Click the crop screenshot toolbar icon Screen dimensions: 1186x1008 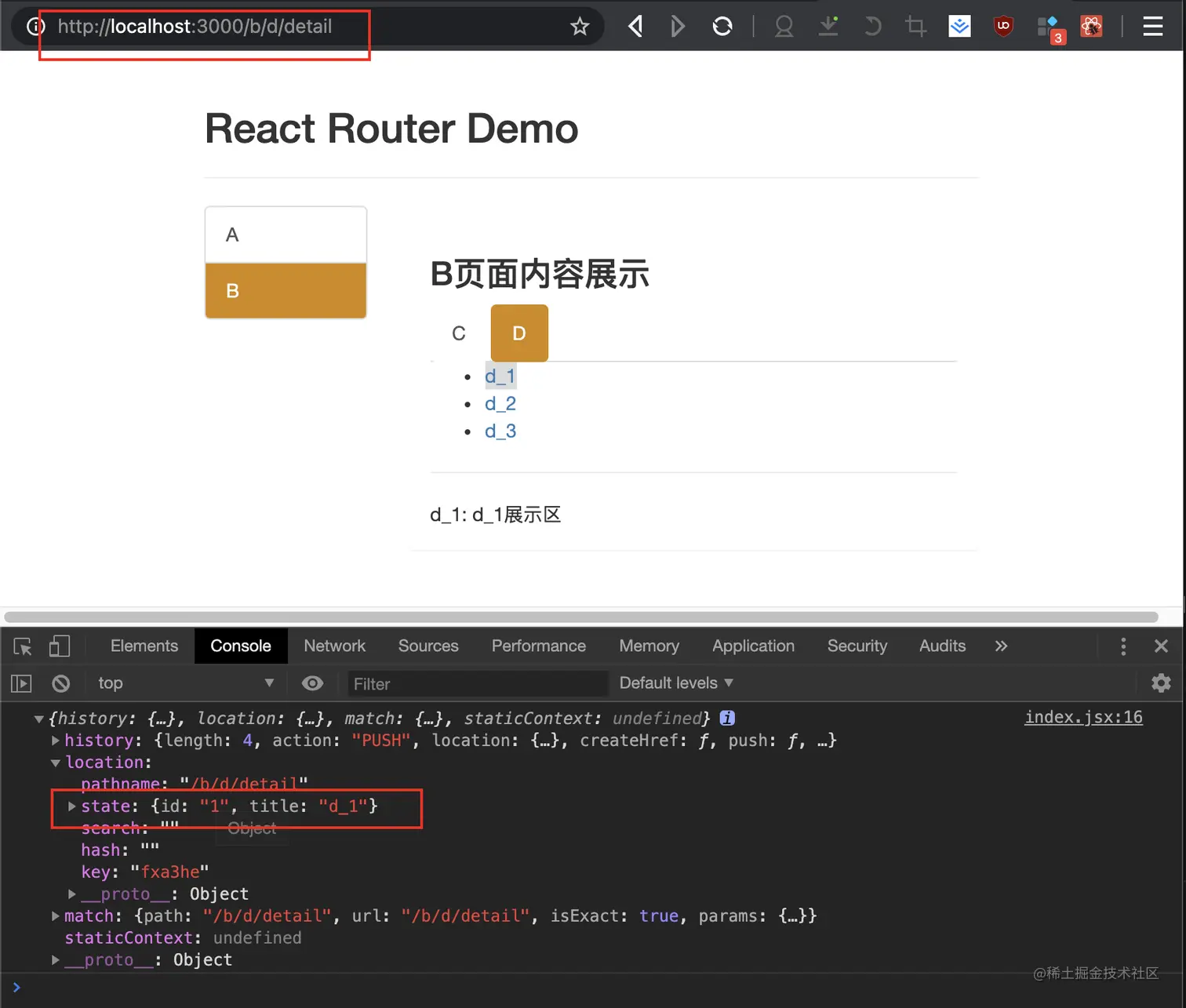(915, 27)
